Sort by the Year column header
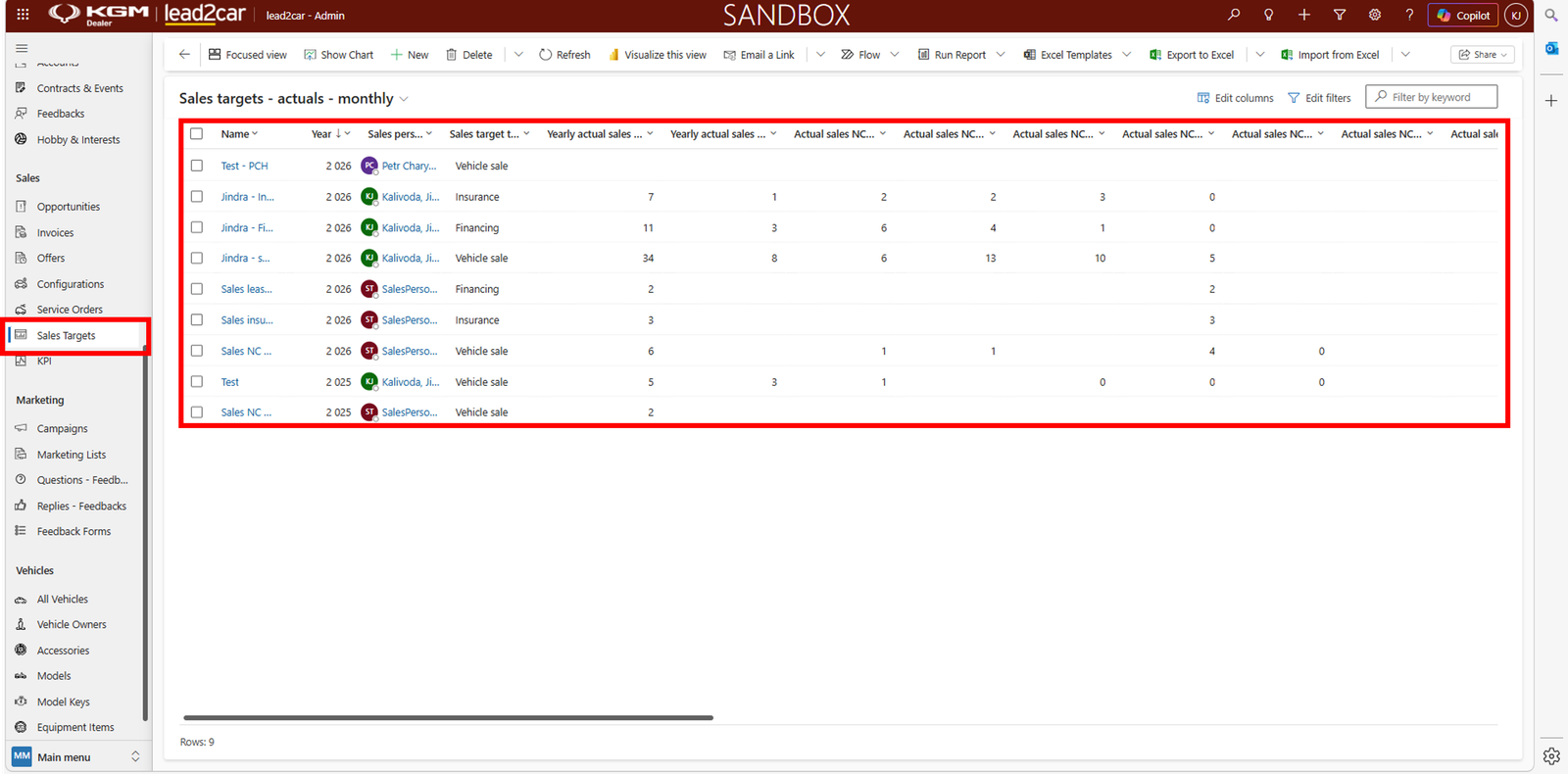 330,134
